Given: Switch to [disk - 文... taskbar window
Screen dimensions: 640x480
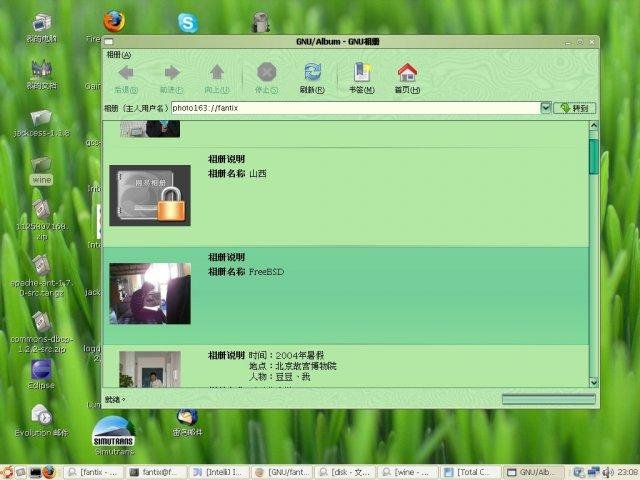Looking at the screenshot, I should click(x=344, y=472).
